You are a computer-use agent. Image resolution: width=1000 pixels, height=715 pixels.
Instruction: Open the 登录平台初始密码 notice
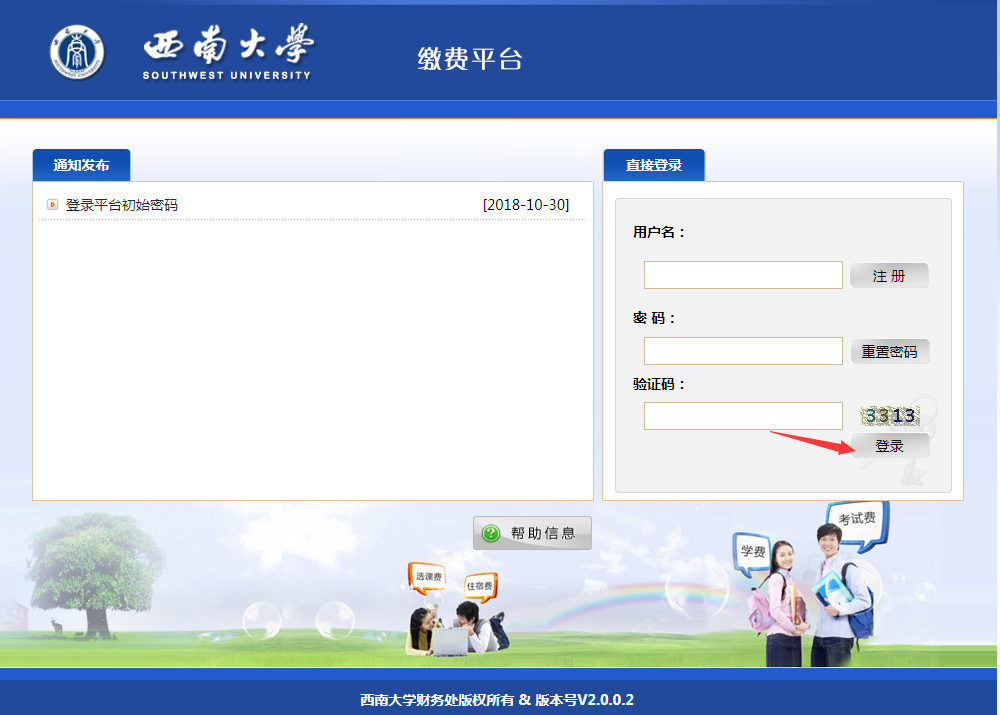(x=122, y=205)
